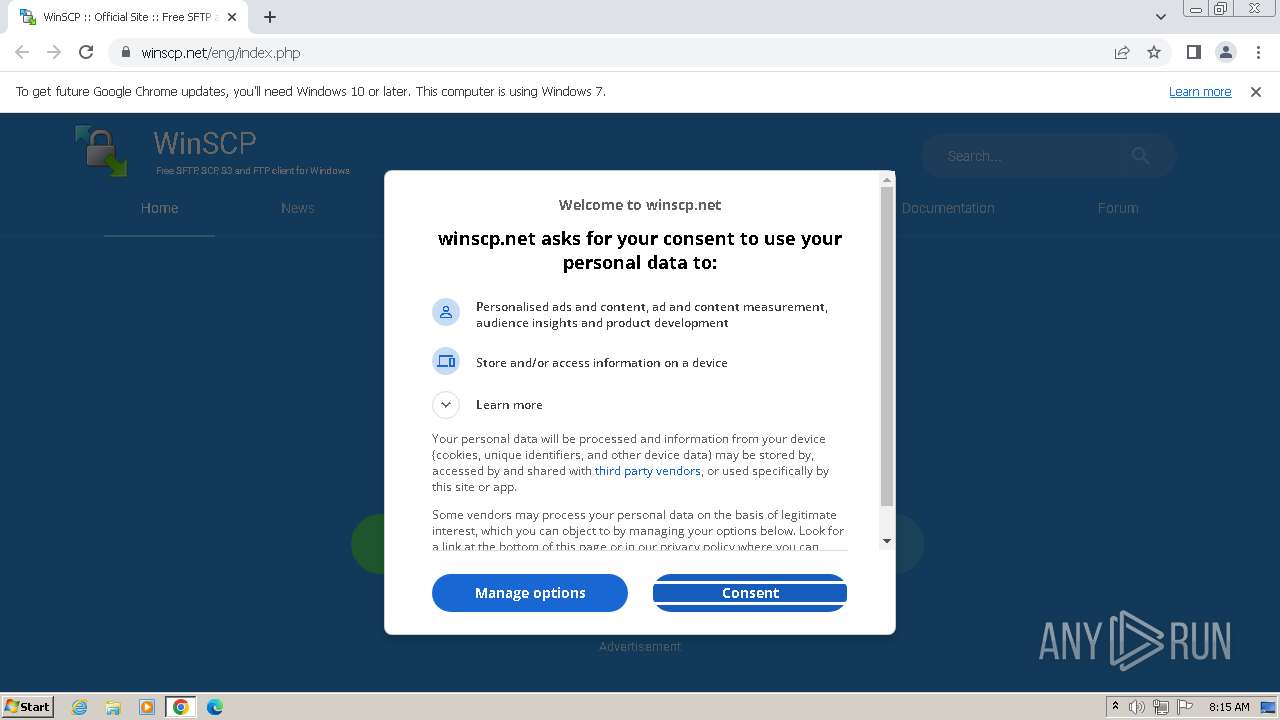Reload the winscp.net page
The width and height of the screenshot is (1280, 720).
86,52
